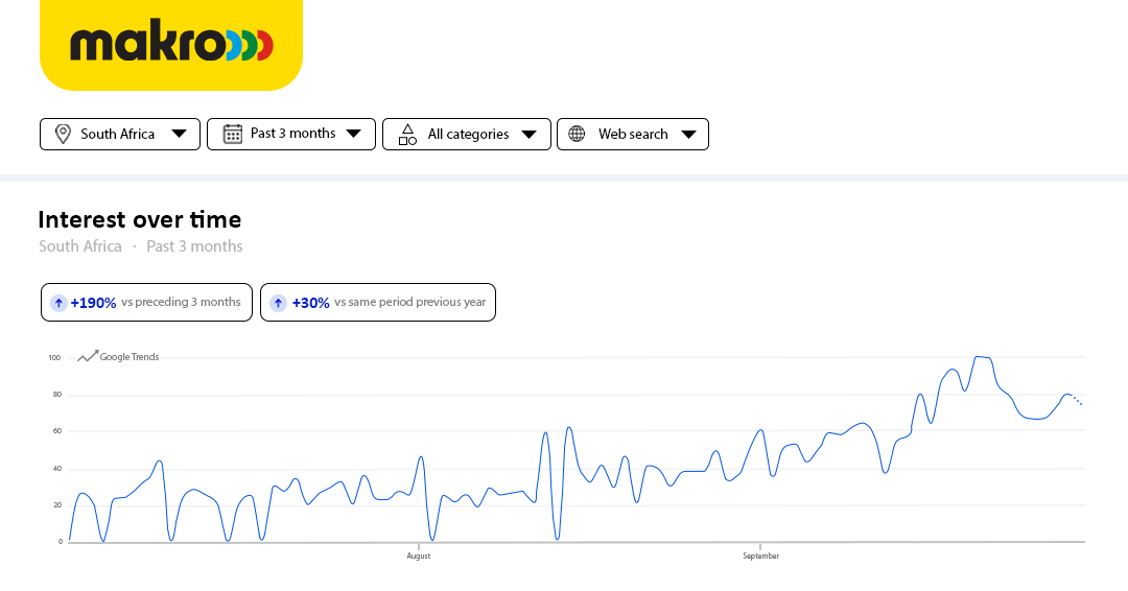Click the shapes icon beside All categories

[407, 134]
